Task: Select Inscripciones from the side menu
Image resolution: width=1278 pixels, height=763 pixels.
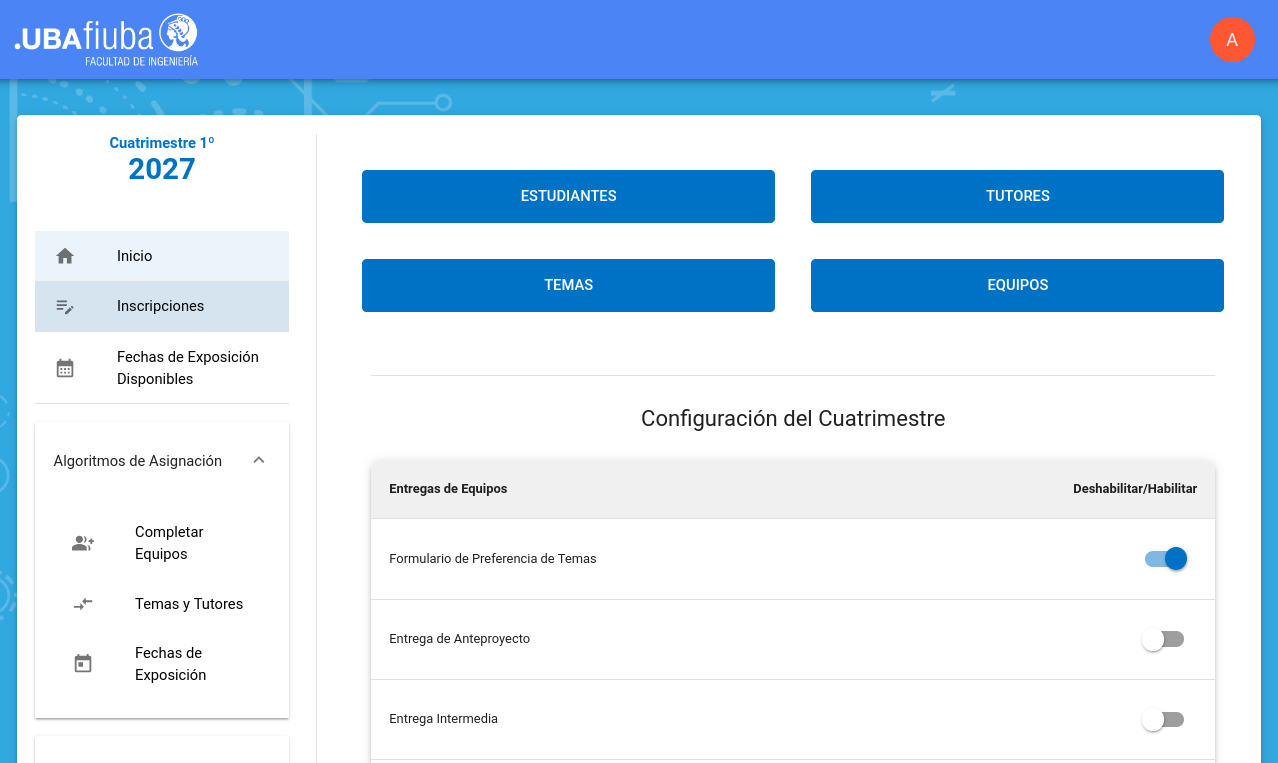Action: (160, 306)
